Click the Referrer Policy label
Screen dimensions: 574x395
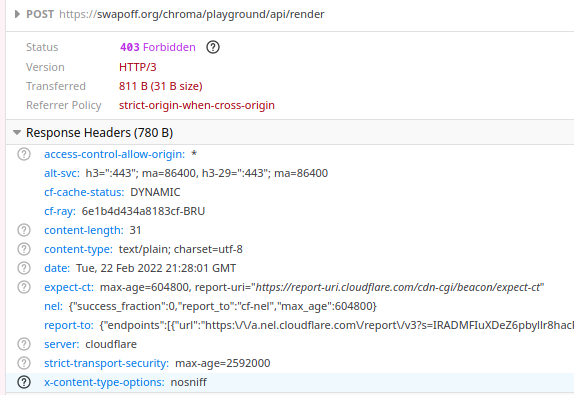coord(64,105)
